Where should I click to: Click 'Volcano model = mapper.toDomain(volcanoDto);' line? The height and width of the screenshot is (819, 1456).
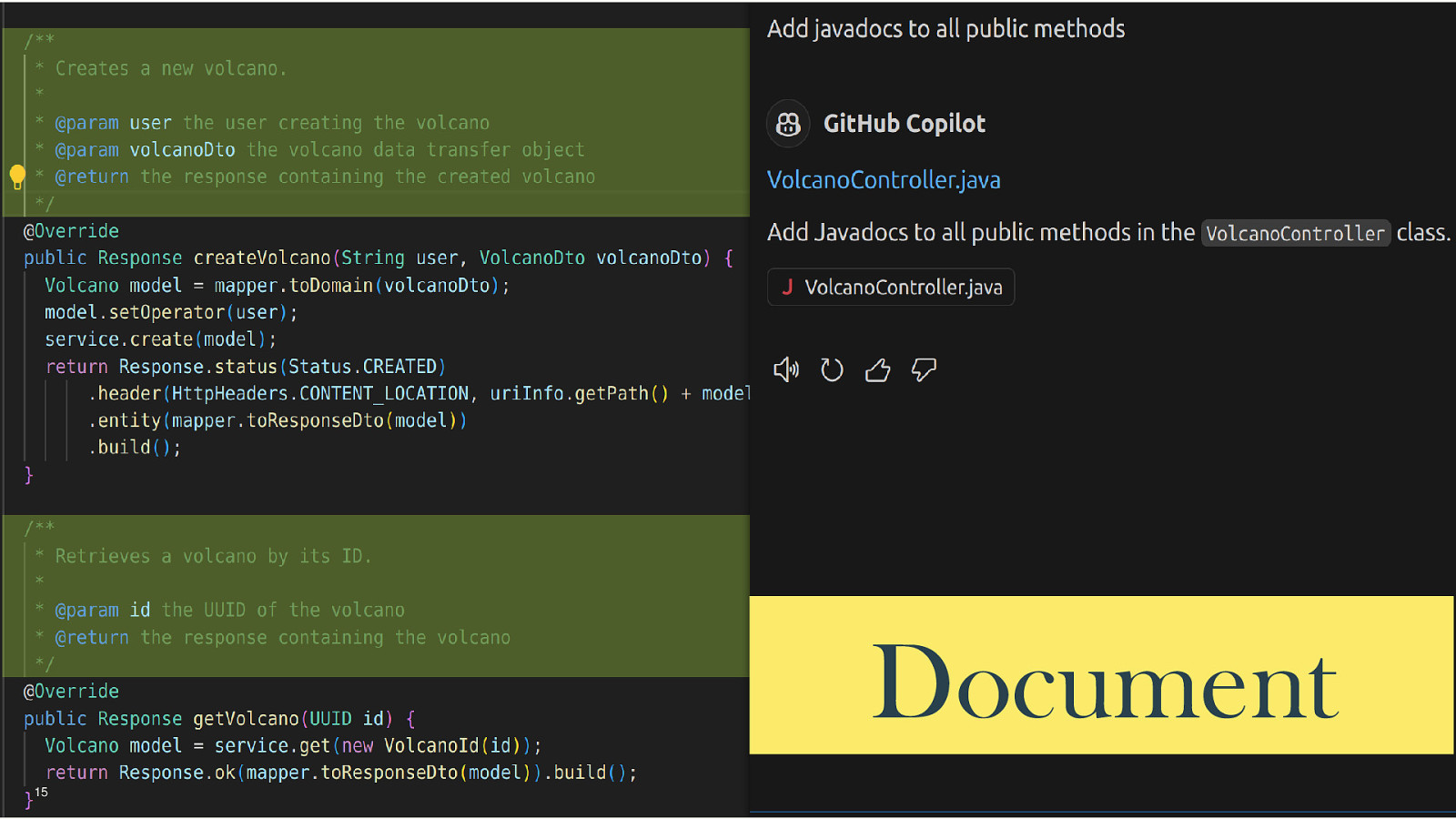pos(277,286)
